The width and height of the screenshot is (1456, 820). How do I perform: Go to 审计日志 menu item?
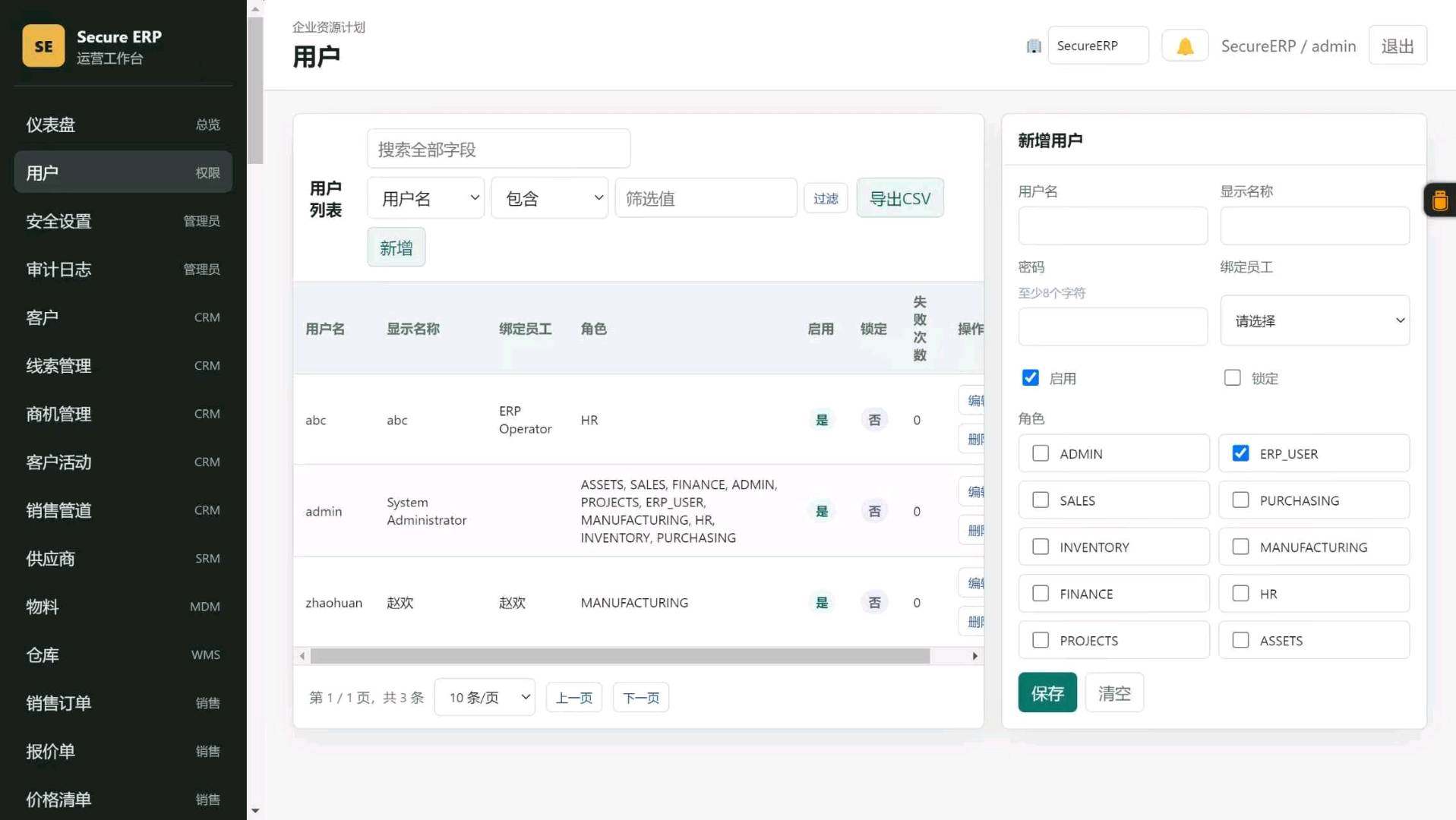pos(123,270)
